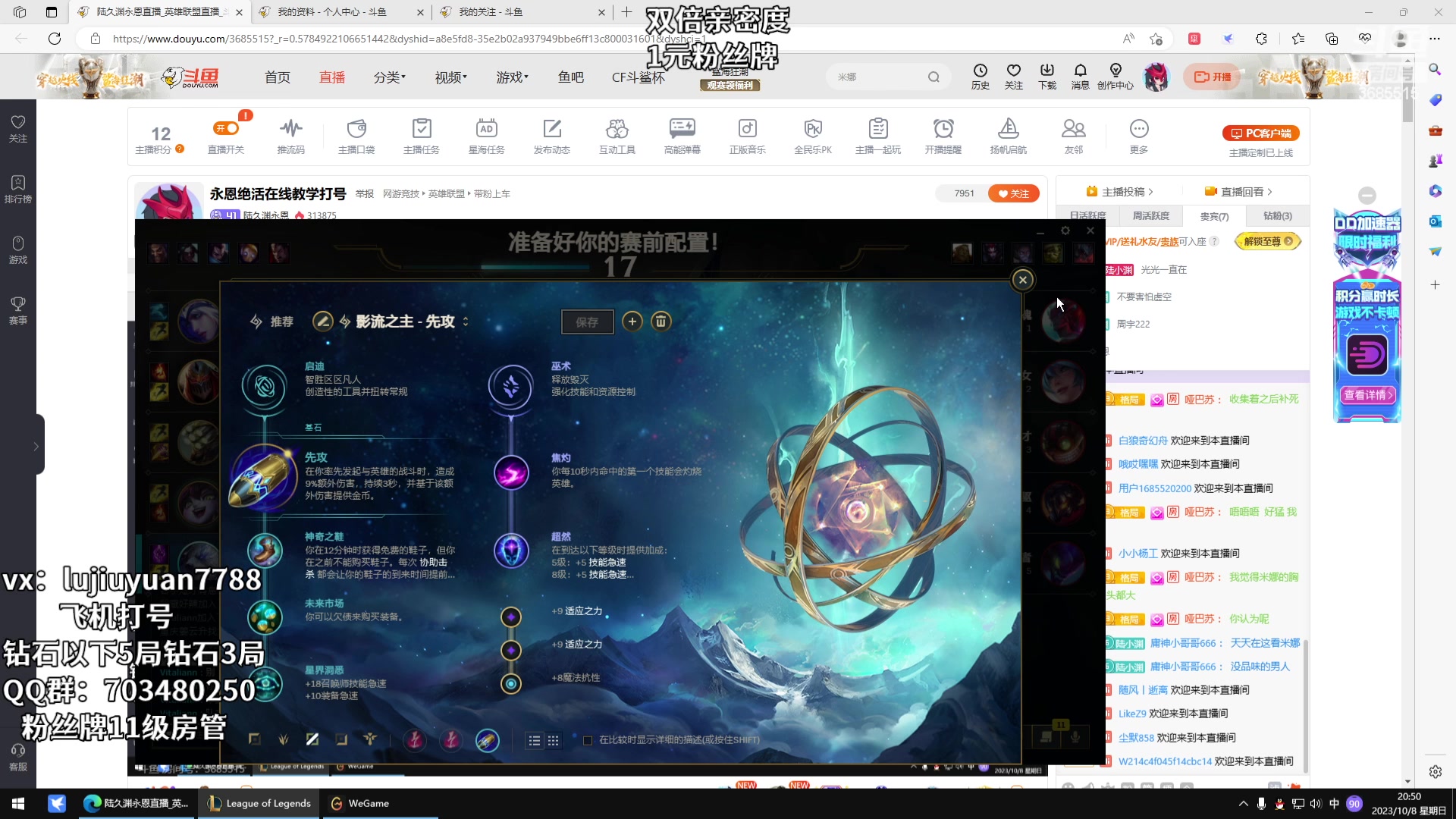
Task: Save the rune page with 保存
Action: click(587, 322)
